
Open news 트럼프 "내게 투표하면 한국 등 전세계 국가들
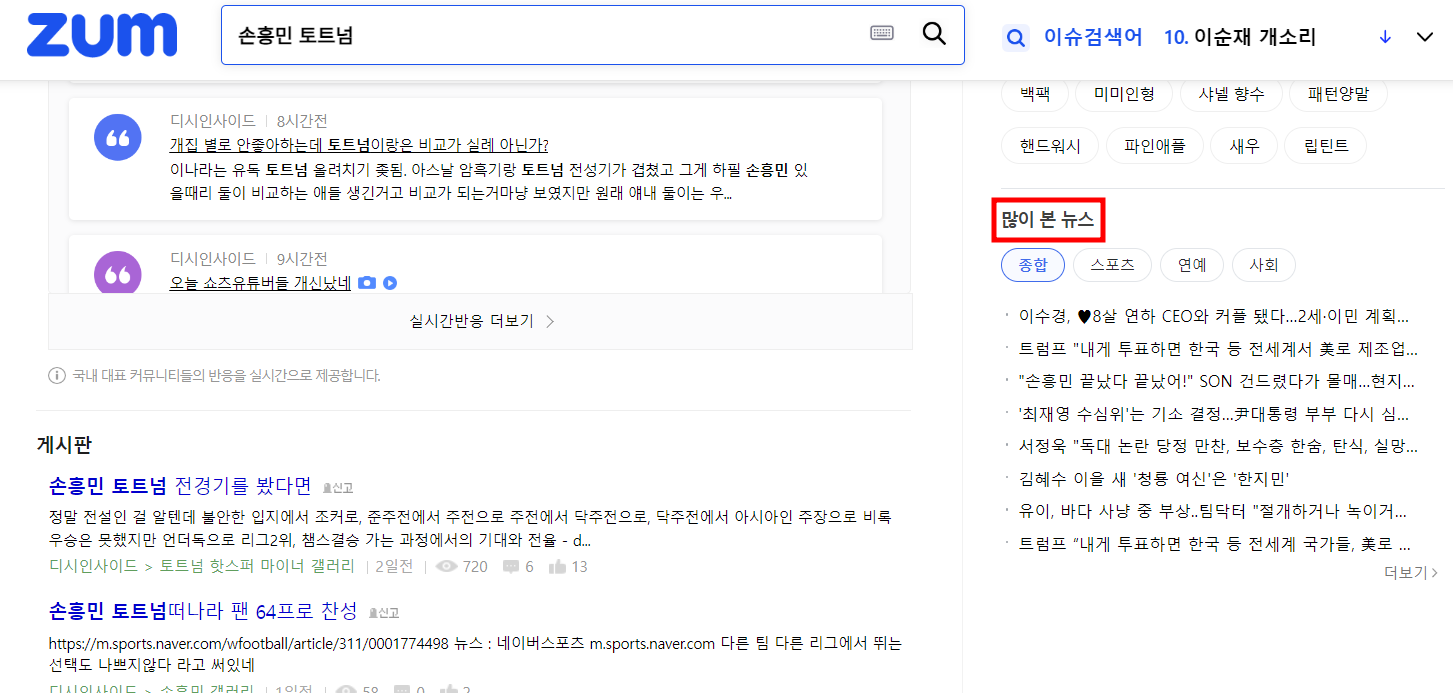(1214, 544)
